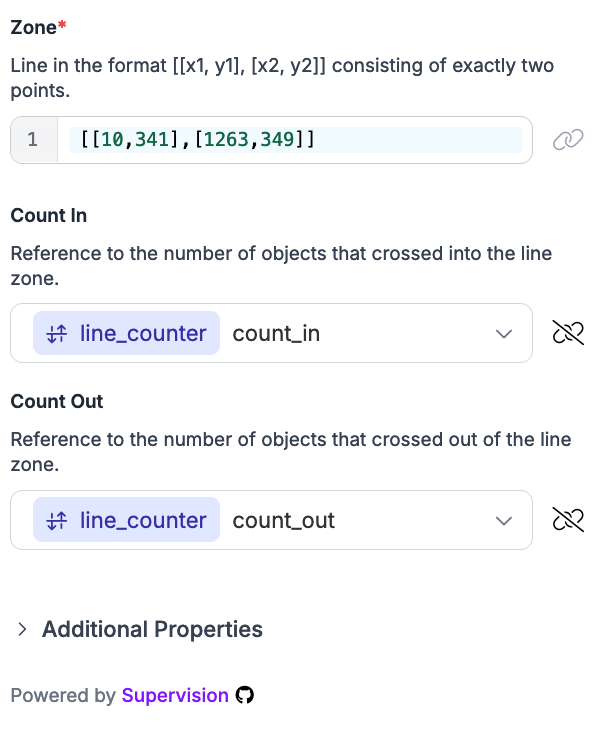Click the Additional Properties heading
This screenshot has height=746, width=598.
tap(152, 629)
